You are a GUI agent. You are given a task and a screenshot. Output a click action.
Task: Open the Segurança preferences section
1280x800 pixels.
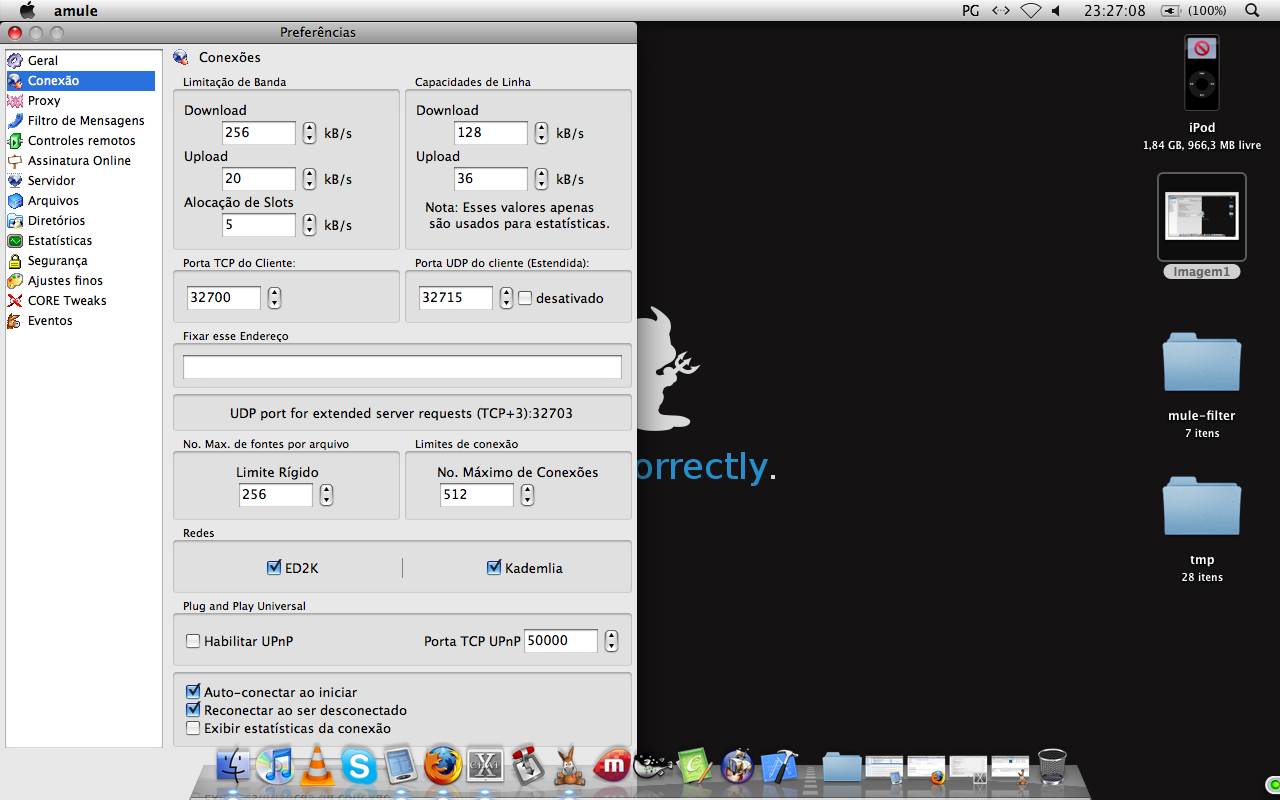tap(57, 261)
